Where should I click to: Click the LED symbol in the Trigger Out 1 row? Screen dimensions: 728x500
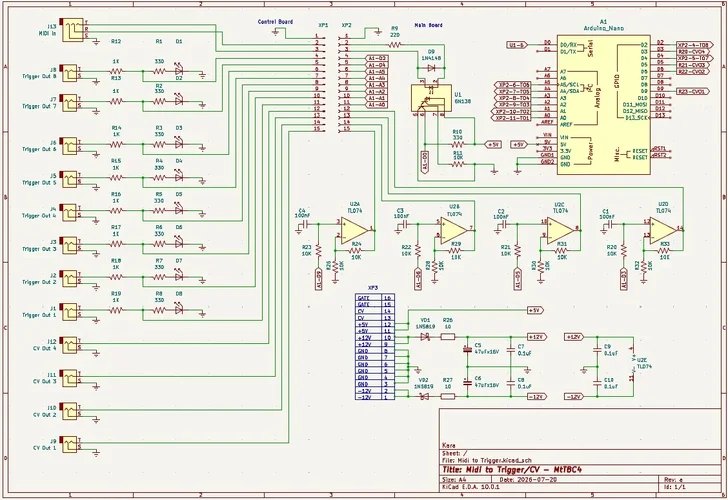(x=179, y=310)
